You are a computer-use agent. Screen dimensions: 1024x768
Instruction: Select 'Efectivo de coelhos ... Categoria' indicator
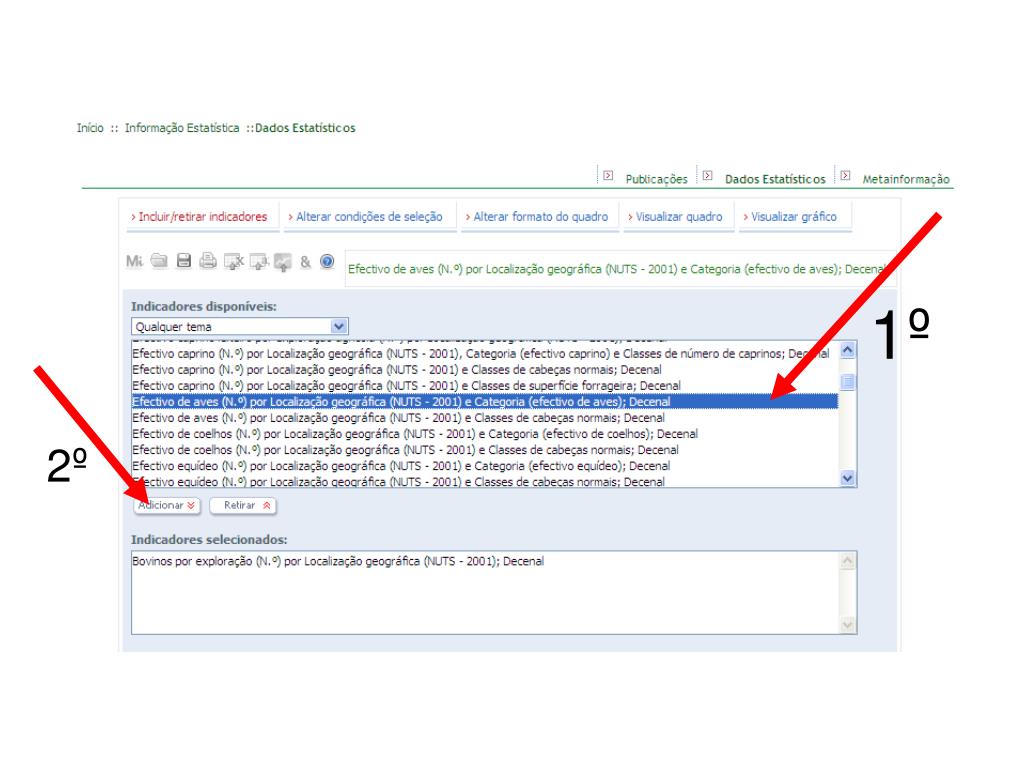(415, 434)
